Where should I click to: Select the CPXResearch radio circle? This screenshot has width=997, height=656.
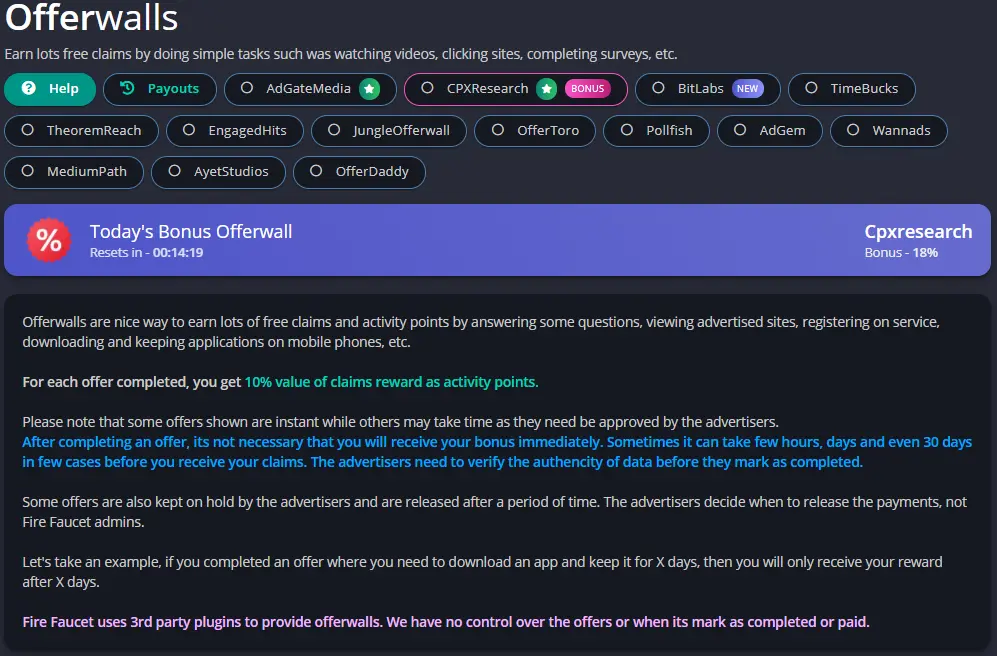pos(427,88)
